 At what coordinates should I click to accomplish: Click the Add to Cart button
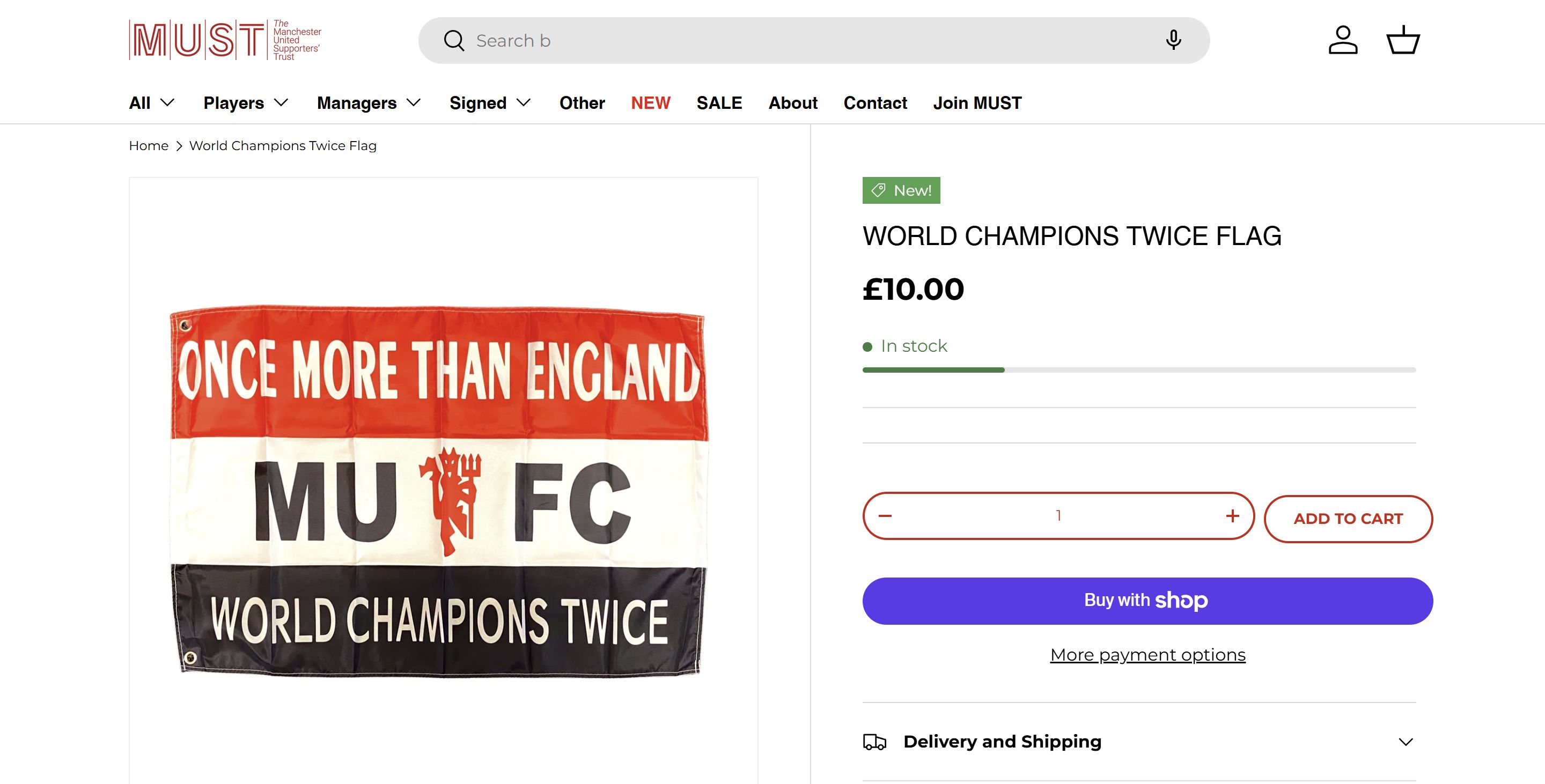pos(1348,519)
